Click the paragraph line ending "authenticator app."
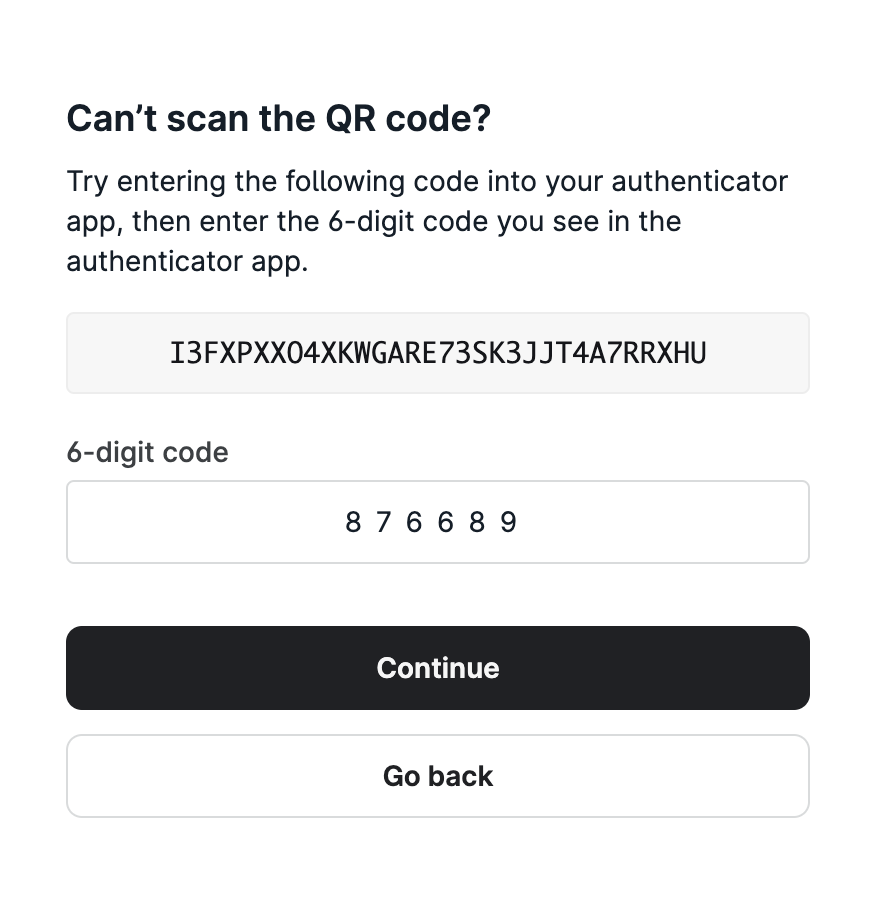Screen dimensions: 884x904 click(187, 261)
